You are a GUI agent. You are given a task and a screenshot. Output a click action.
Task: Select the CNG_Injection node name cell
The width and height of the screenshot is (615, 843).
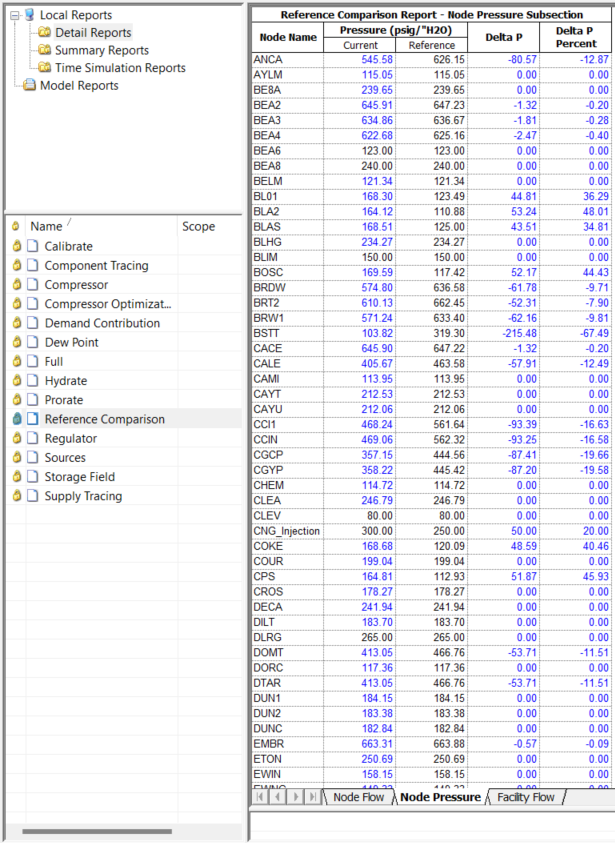coord(288,531)
